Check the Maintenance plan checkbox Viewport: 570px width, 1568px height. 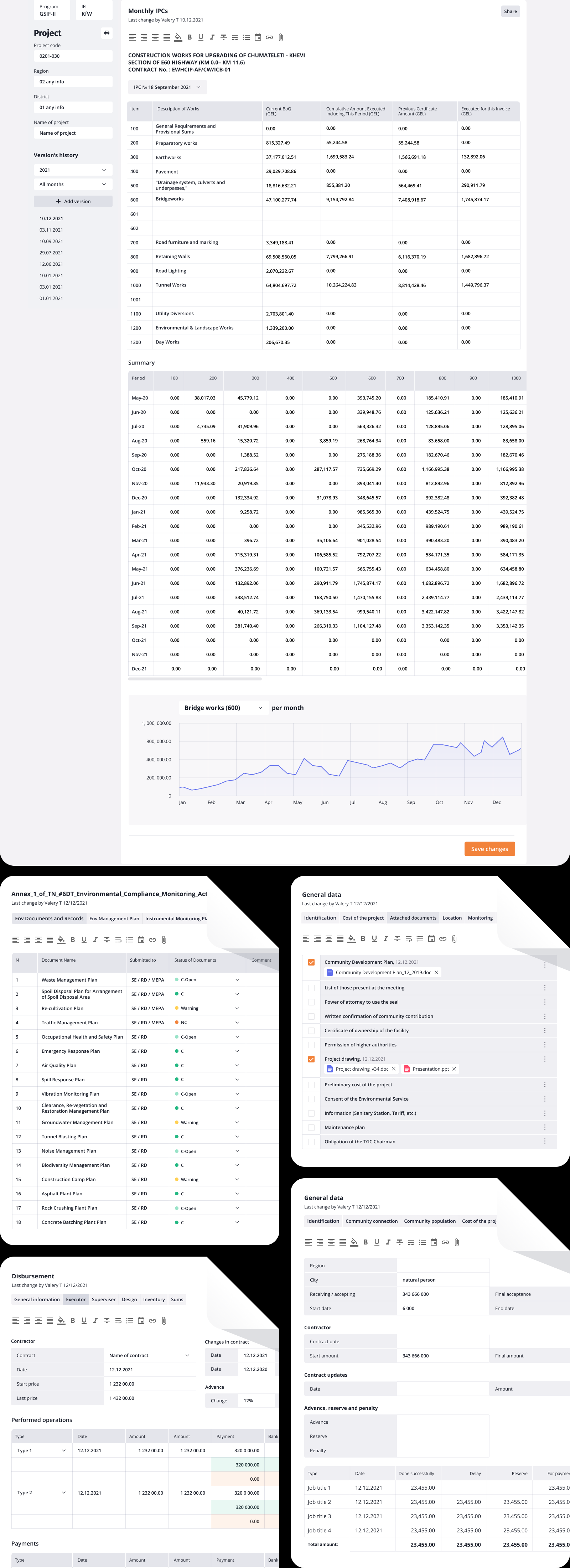point(311,1127)
